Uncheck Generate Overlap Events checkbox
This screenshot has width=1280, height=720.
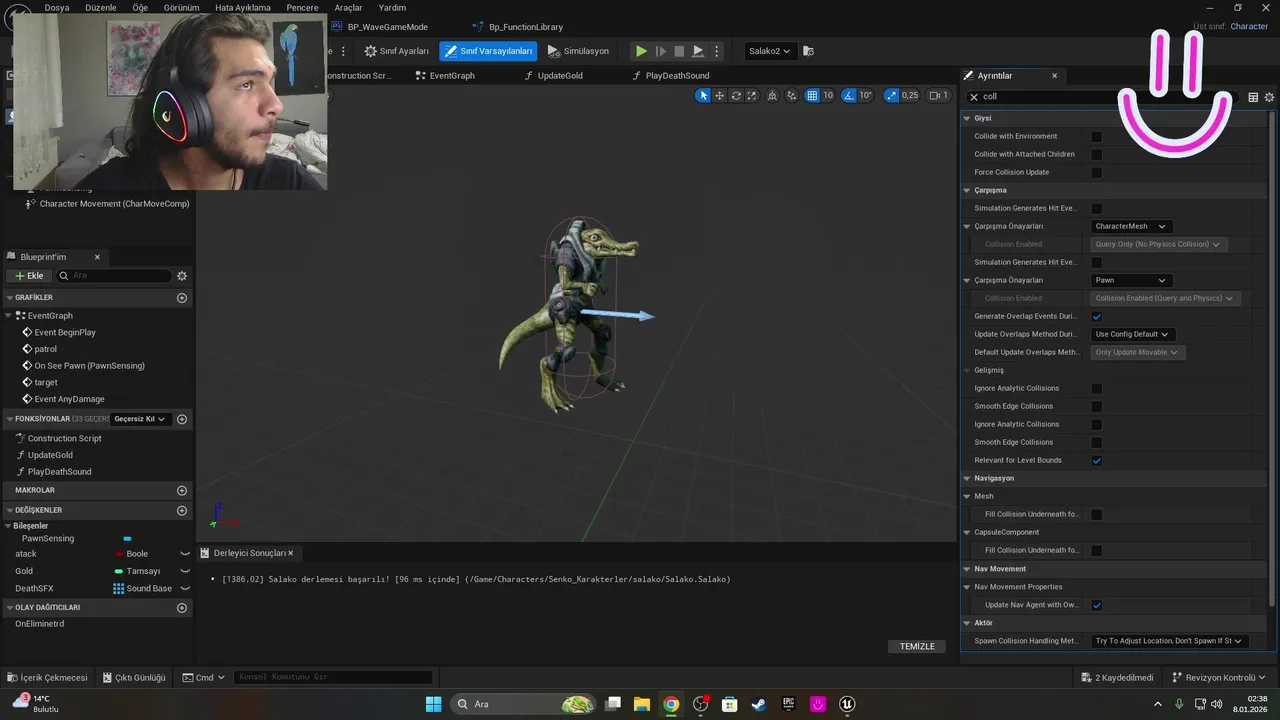coord(1096,316)
